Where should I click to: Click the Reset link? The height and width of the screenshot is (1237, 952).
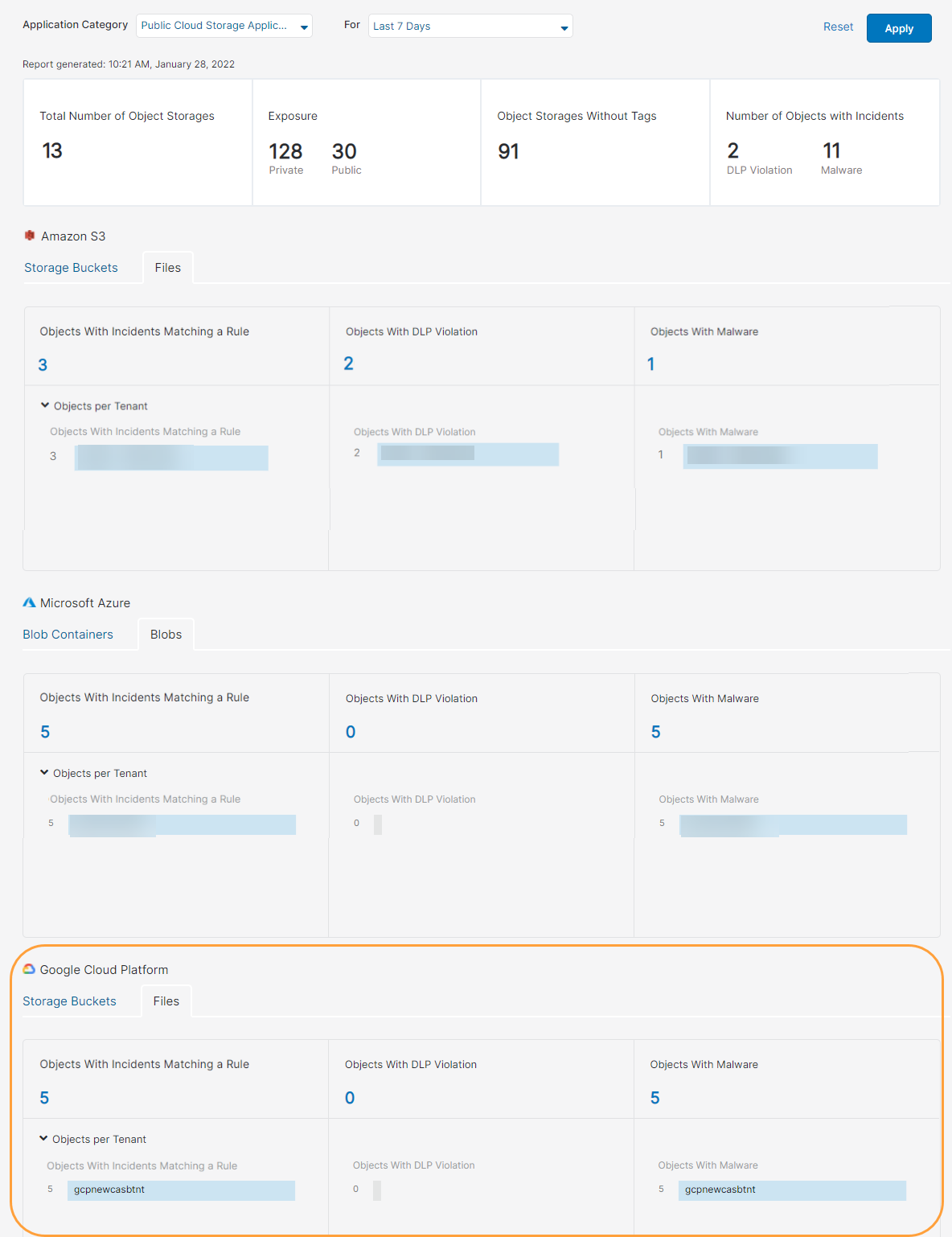click(x=838, y=27)
